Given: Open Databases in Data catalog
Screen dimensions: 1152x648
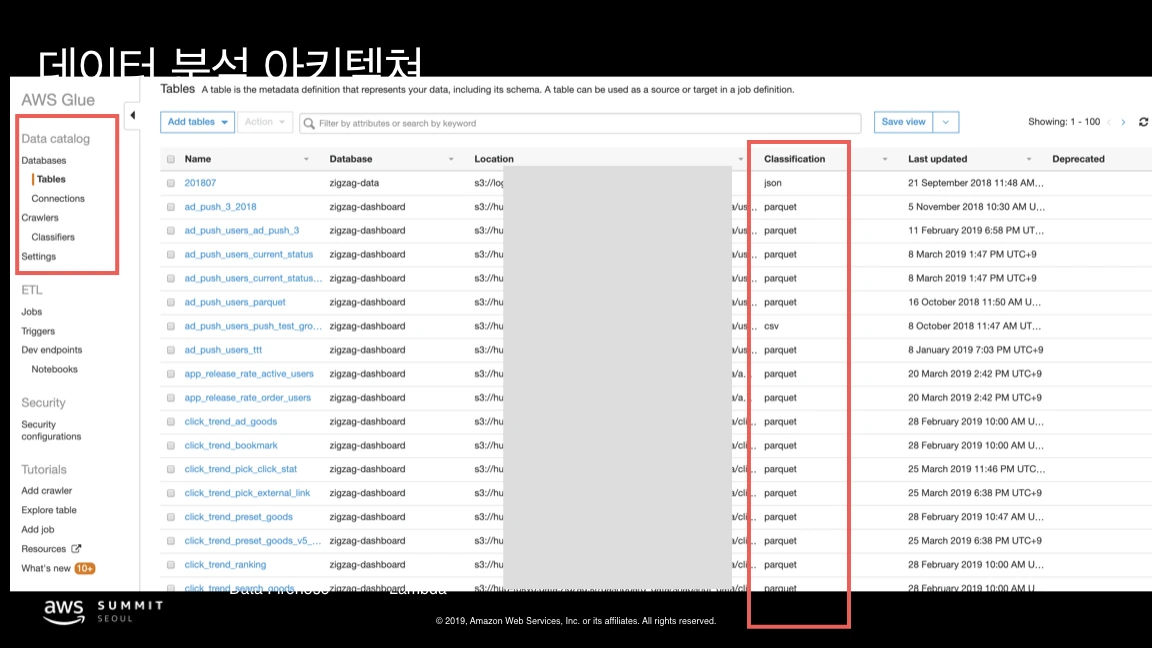Looking at the screenshot, I should pos(43,160).
